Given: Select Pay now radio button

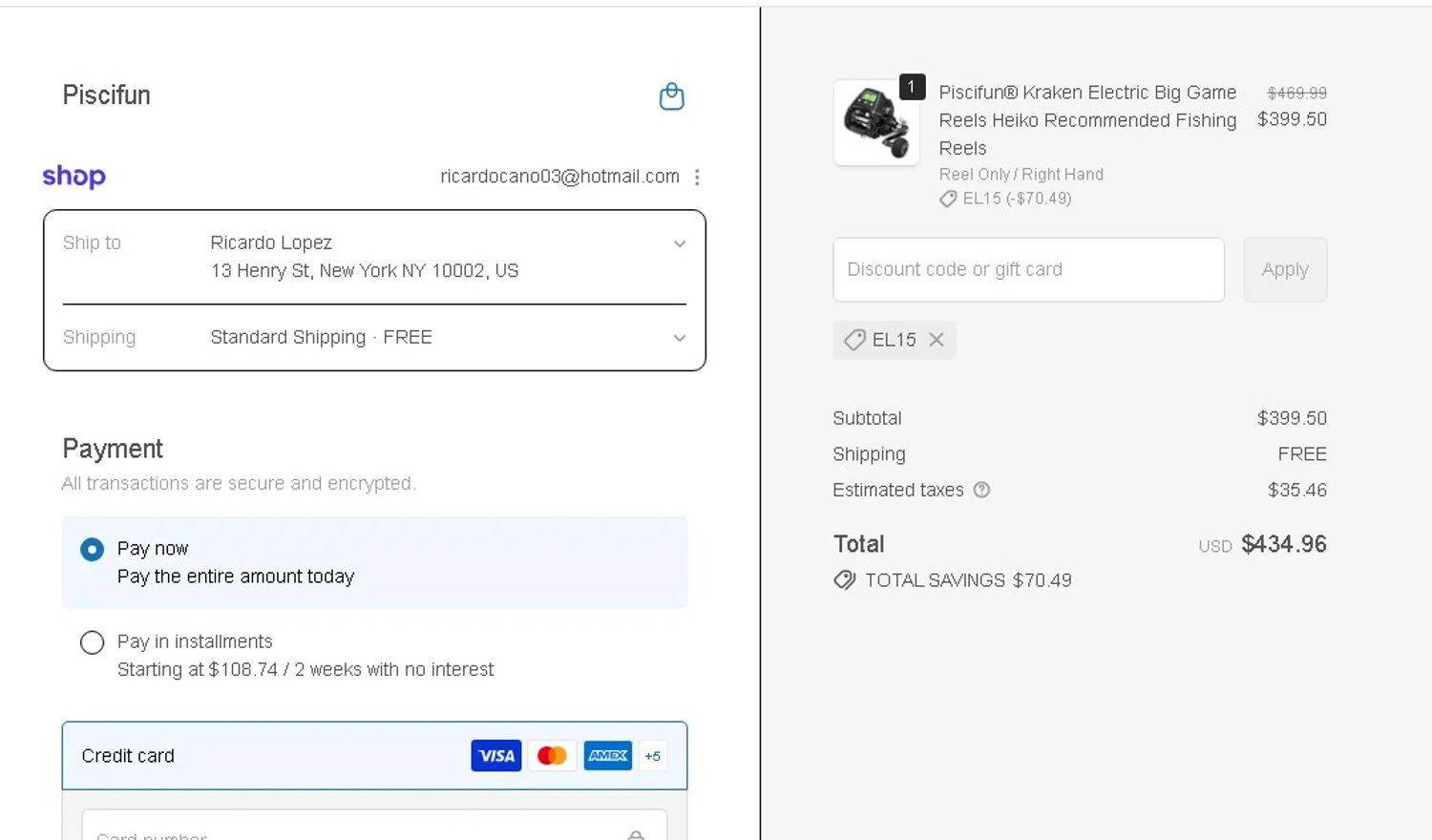Looking at the screenshot, I should pos(92,549).
